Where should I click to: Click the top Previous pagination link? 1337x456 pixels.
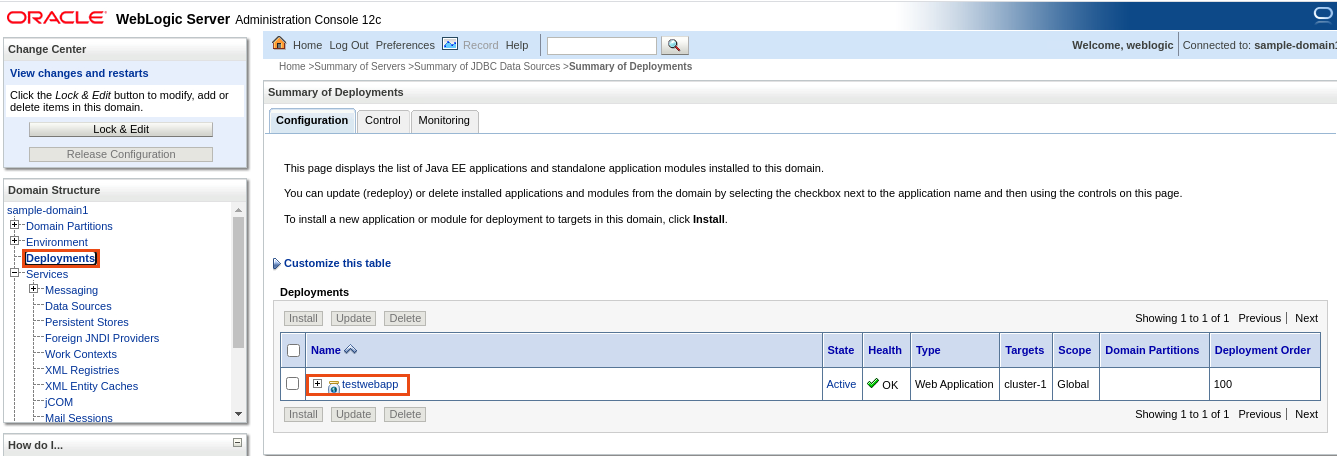[x=1259, y=318]
